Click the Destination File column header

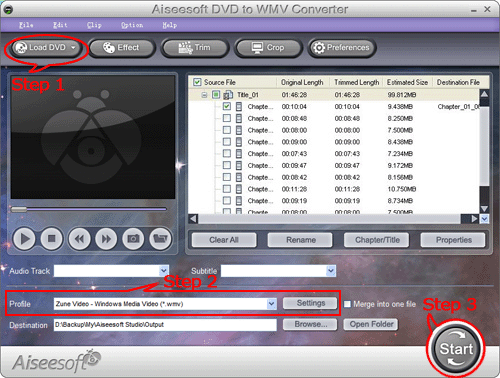click(x=458, y=82)
